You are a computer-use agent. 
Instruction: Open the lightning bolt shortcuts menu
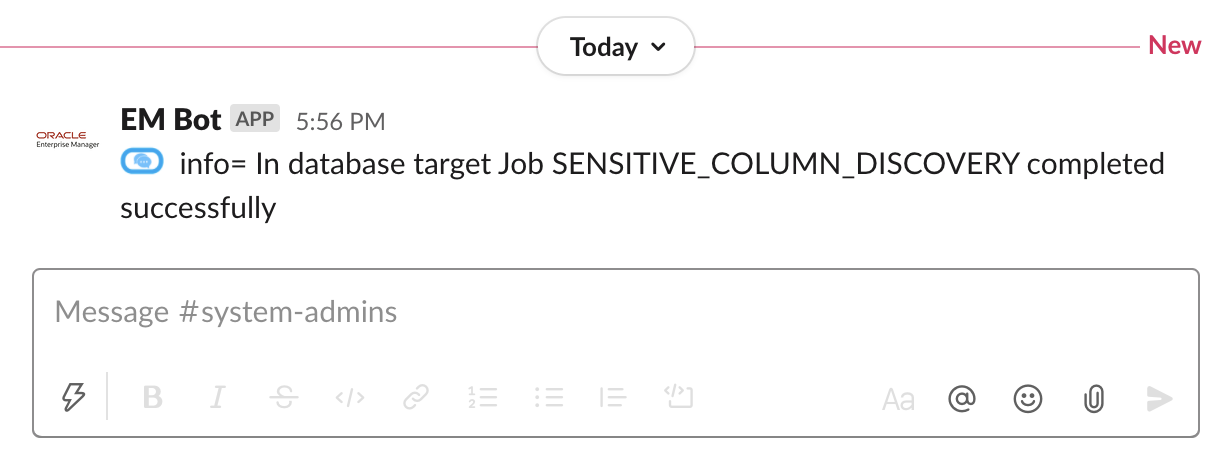[74, 398]
